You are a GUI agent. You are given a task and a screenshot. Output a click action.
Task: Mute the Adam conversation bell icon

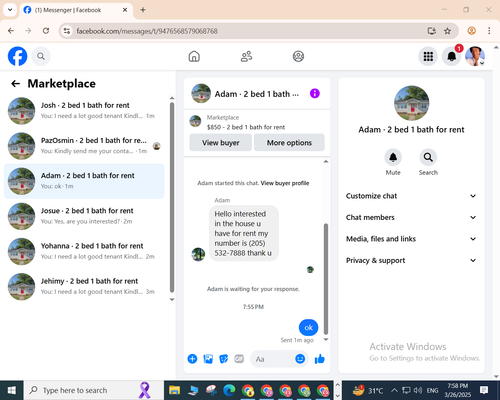tap(393, 157)
